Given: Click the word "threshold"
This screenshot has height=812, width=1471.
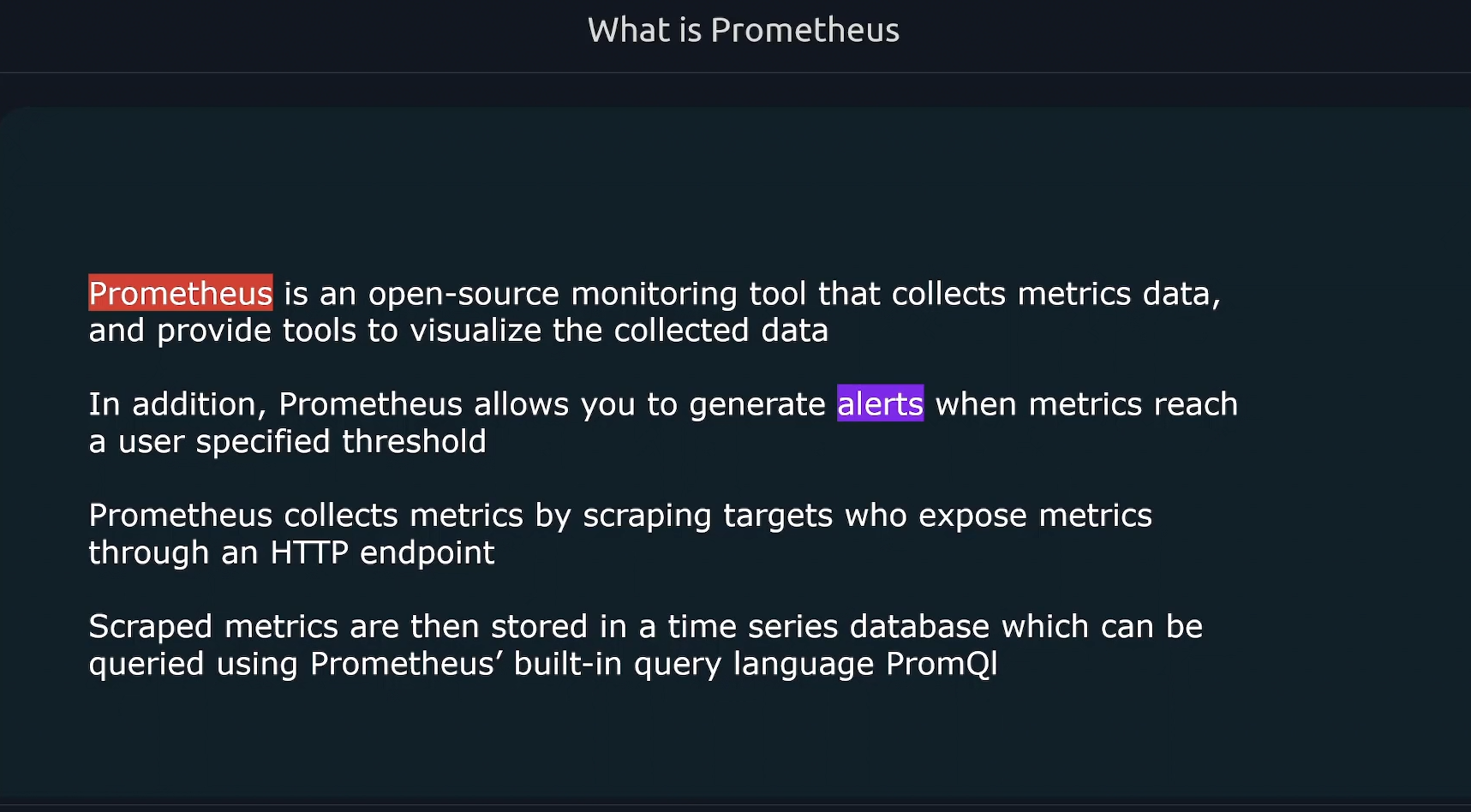Looking at the screenshot, I should tap(414, 441).
